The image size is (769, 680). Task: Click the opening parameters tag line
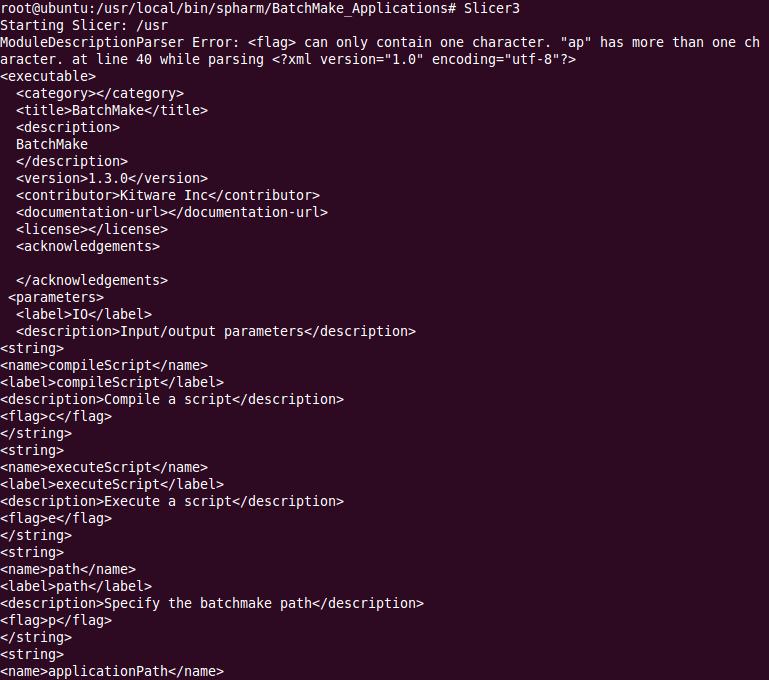pos(56,297)
